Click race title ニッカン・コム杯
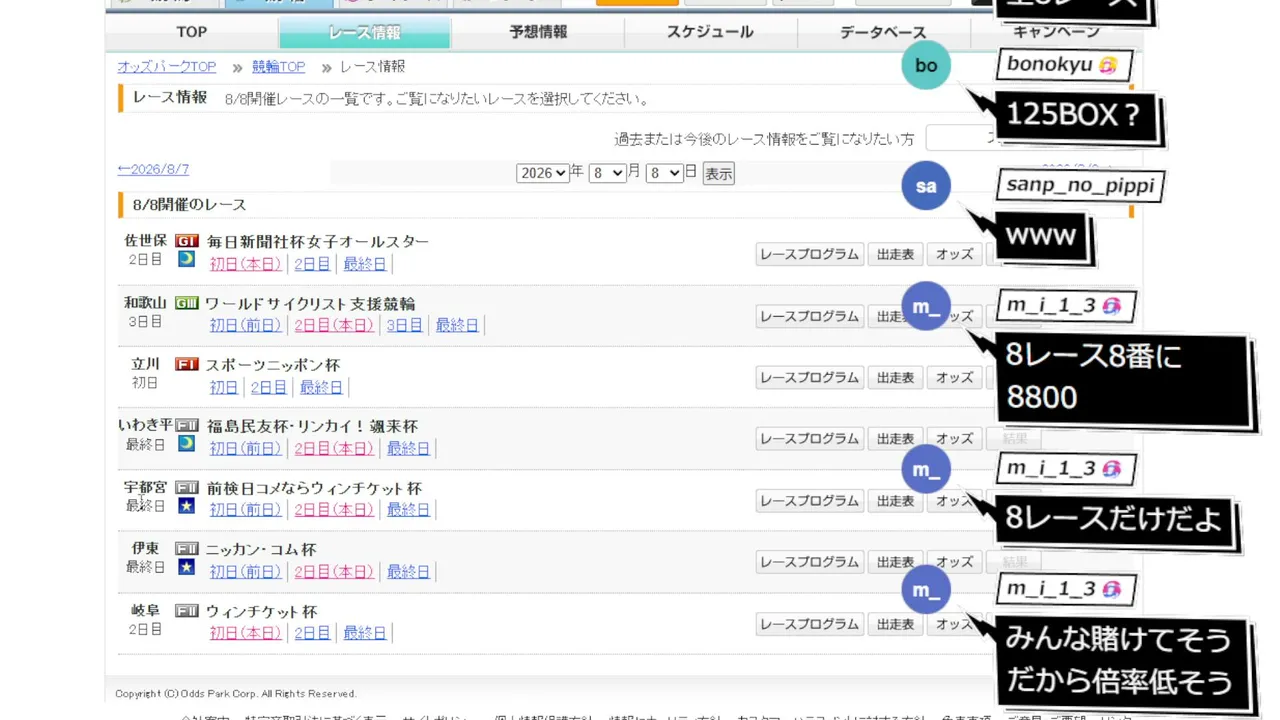 (261, 549)
